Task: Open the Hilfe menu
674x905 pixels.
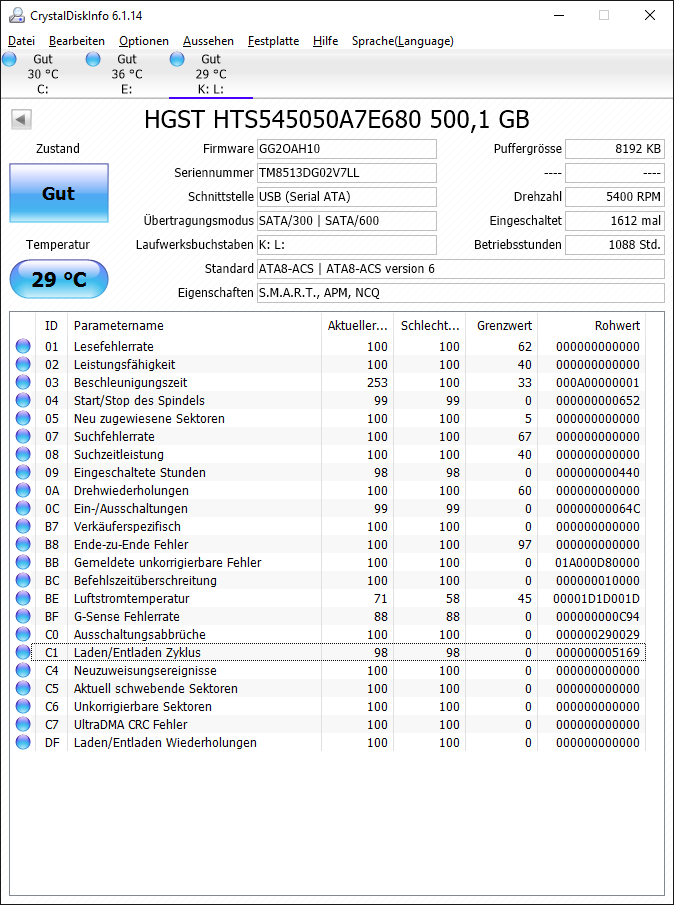Action: [325, 41]
